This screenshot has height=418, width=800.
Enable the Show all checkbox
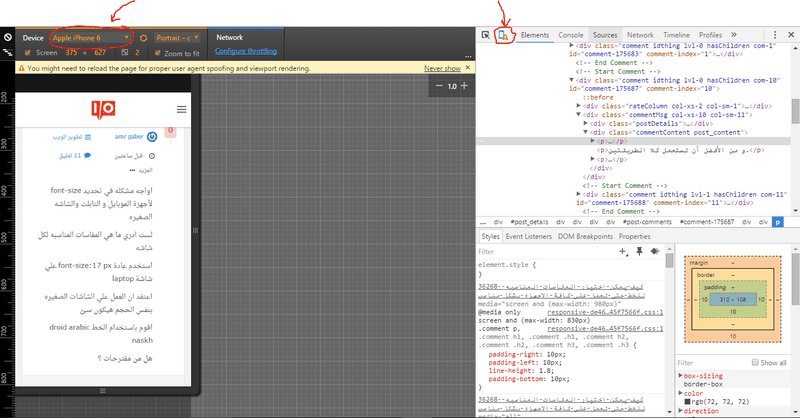(755, 362)
